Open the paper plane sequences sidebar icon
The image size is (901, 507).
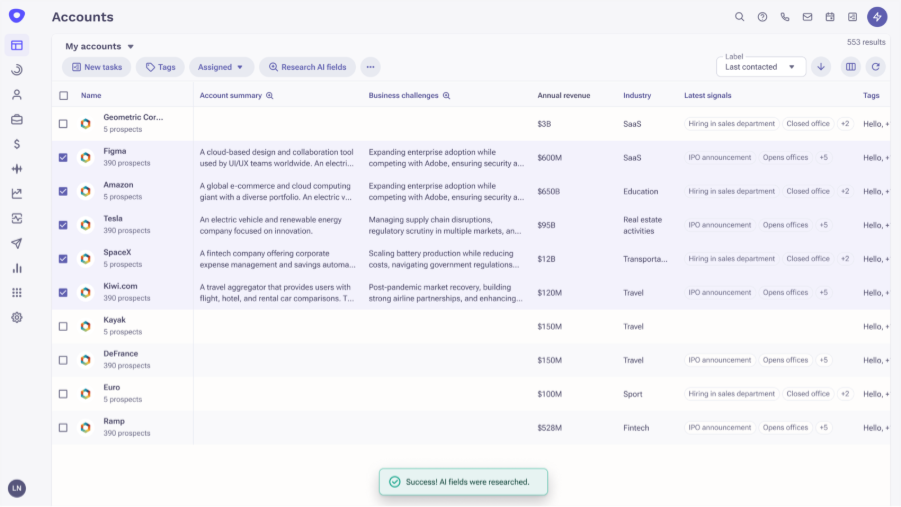(17, 243)
